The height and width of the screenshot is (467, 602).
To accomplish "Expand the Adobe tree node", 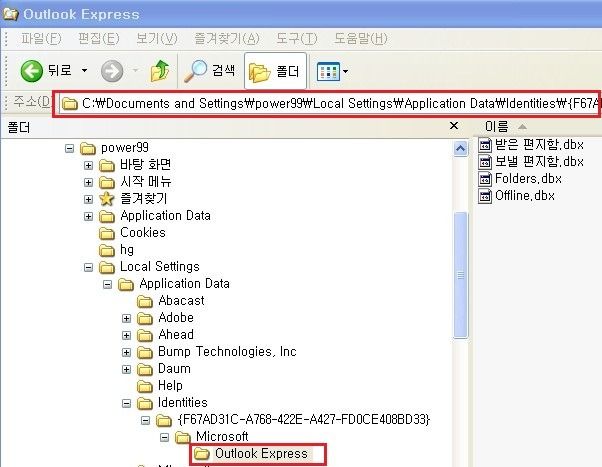I will point(126,318).
